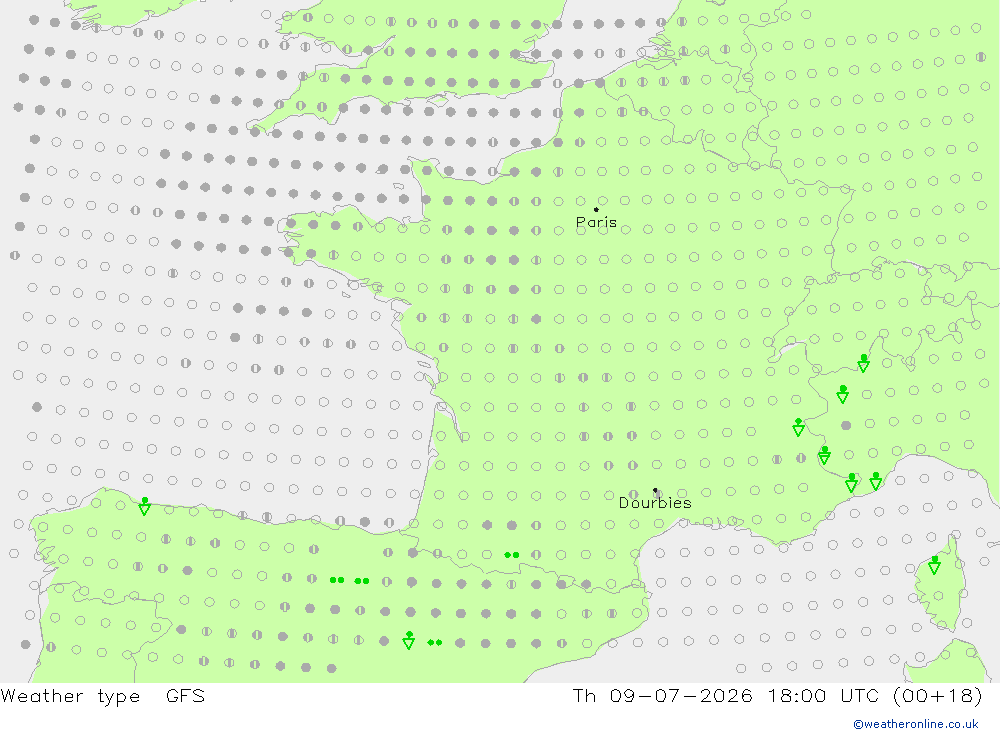The height and width of the screenshot is (733, 1000).
Task: Click the black dot marking Paris
Action: point(596,209)
